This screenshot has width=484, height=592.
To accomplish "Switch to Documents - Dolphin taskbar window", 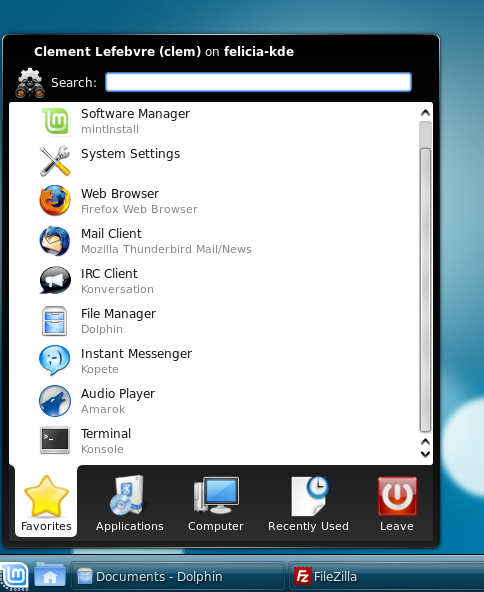I will 177,577.
